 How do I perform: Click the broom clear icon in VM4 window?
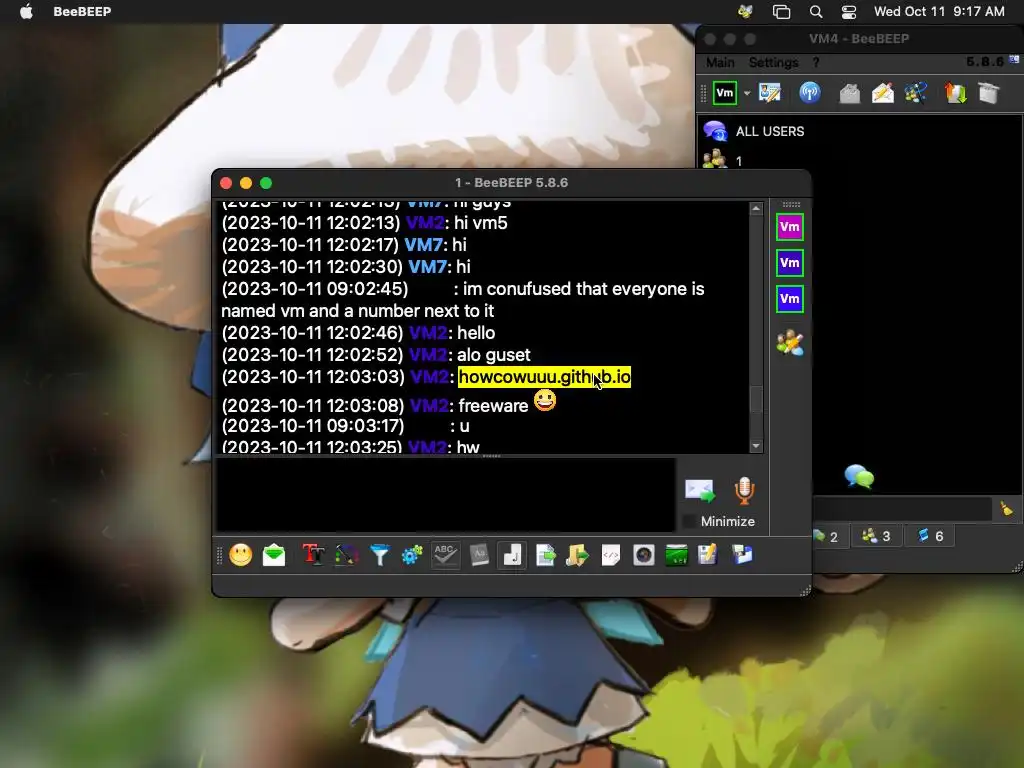pos(1006,508)
